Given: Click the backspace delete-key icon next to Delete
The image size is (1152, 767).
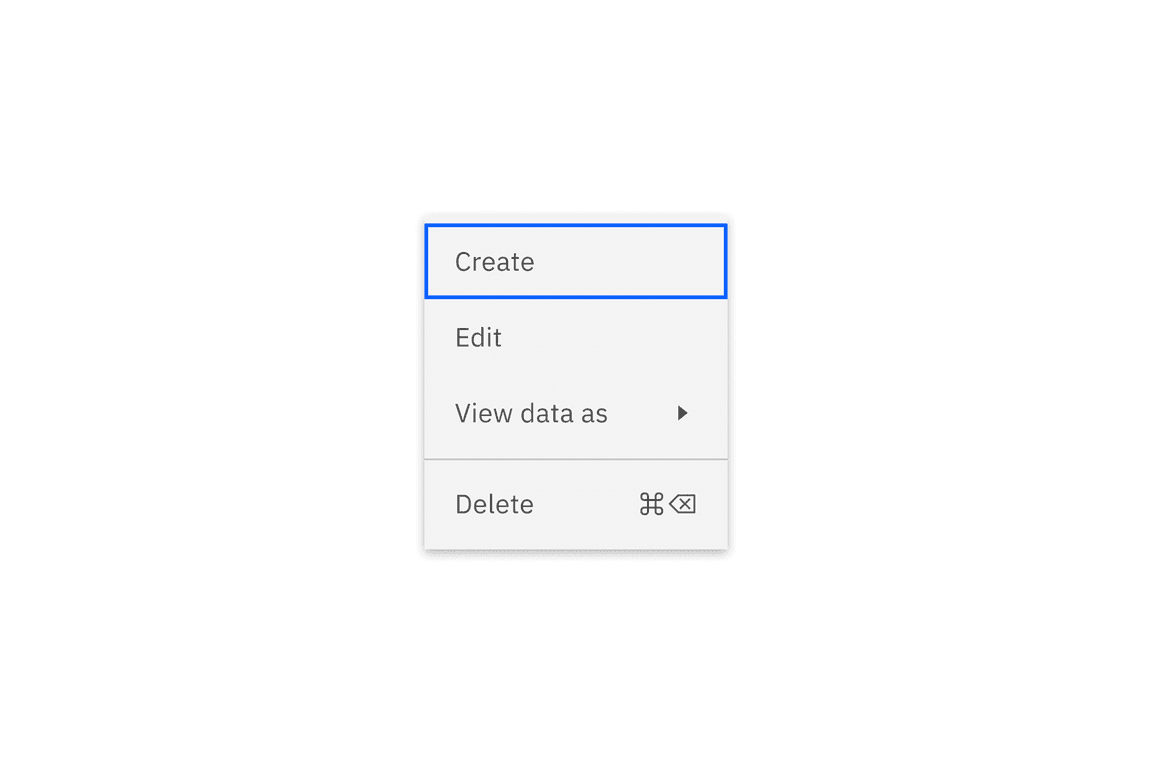Looking at the screenshot, I should click(682, 504).
